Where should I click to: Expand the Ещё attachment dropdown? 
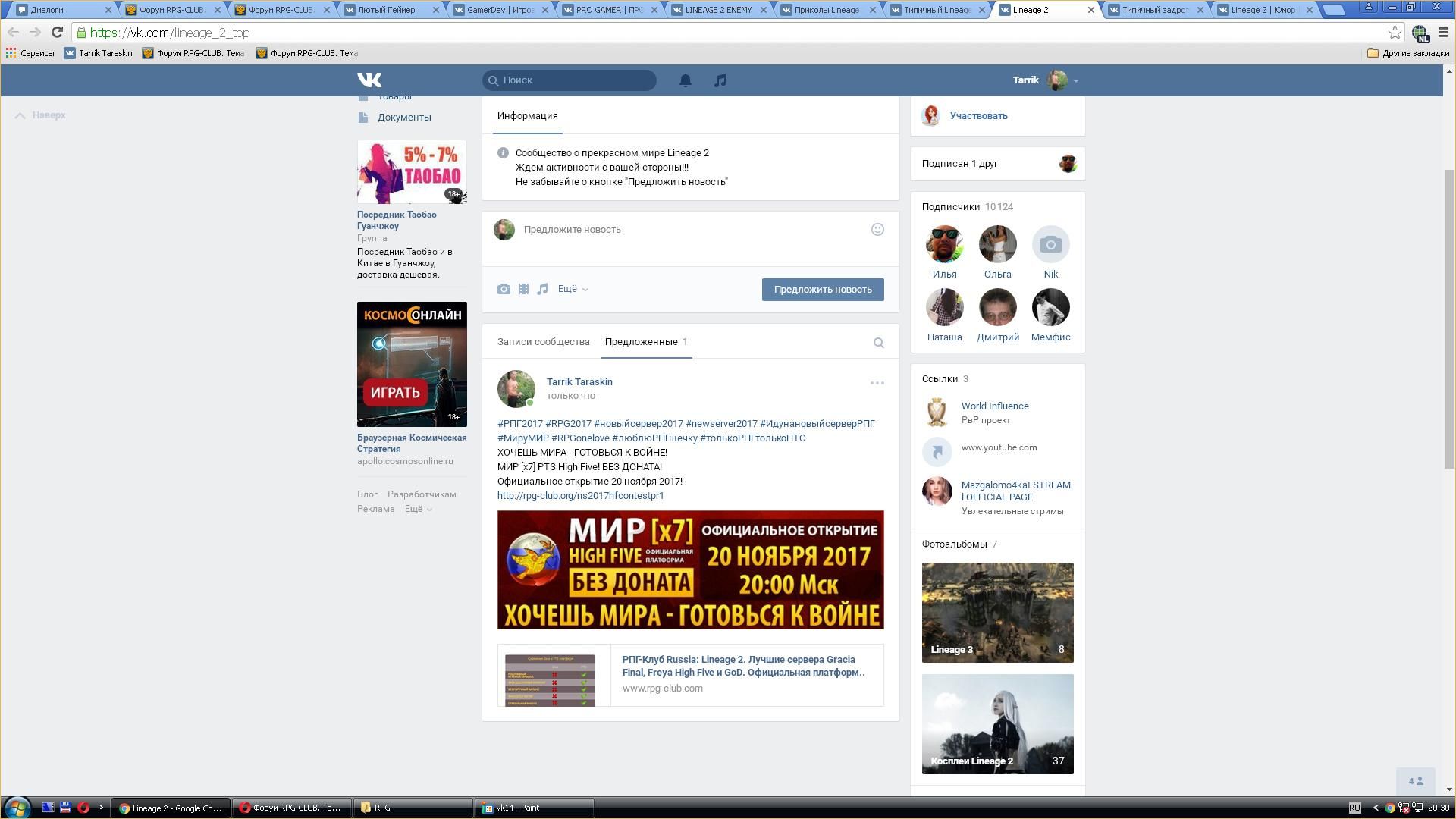point(573,289)
